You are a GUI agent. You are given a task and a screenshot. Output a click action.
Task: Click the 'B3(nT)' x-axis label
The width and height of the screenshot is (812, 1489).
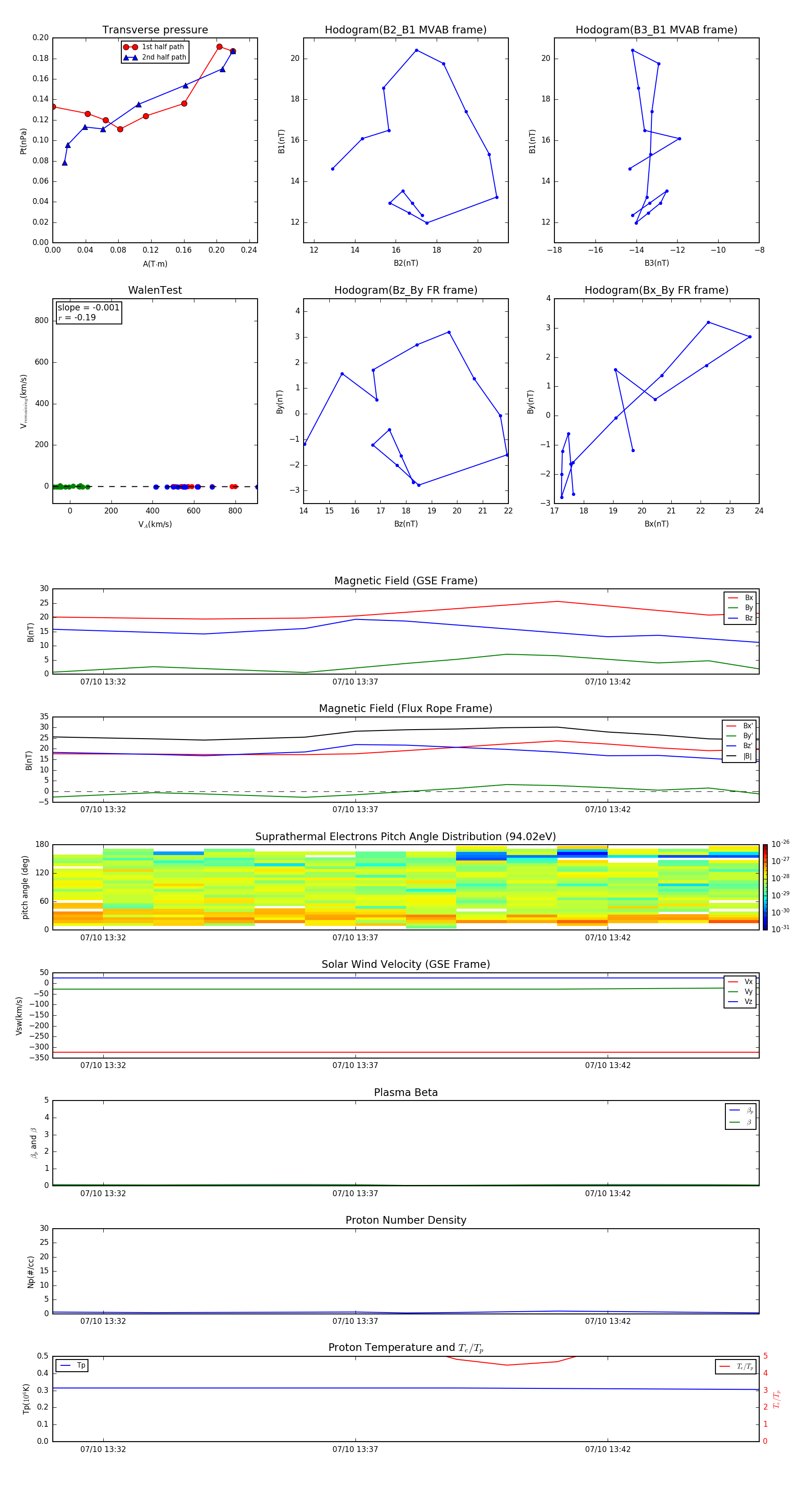point(656,263)
